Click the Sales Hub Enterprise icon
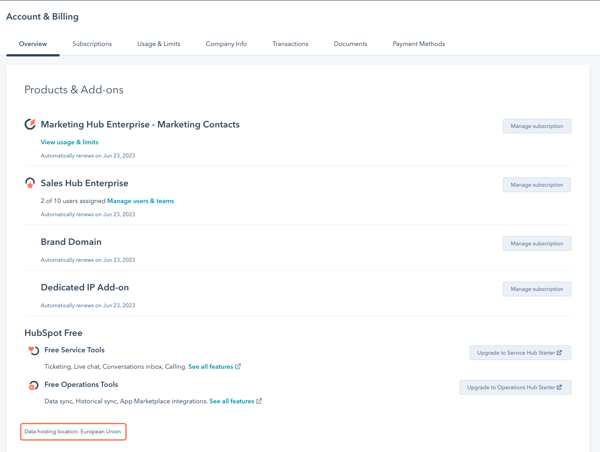This screenshot has height=452, width=600. coord(30,183)
